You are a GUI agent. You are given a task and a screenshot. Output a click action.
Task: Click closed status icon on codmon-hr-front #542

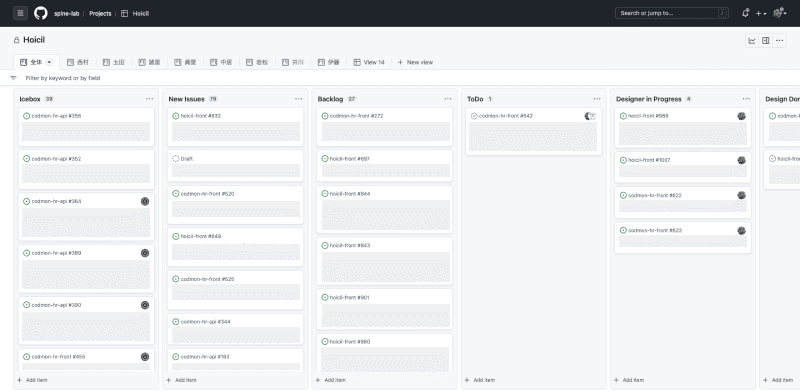[474, 116]
